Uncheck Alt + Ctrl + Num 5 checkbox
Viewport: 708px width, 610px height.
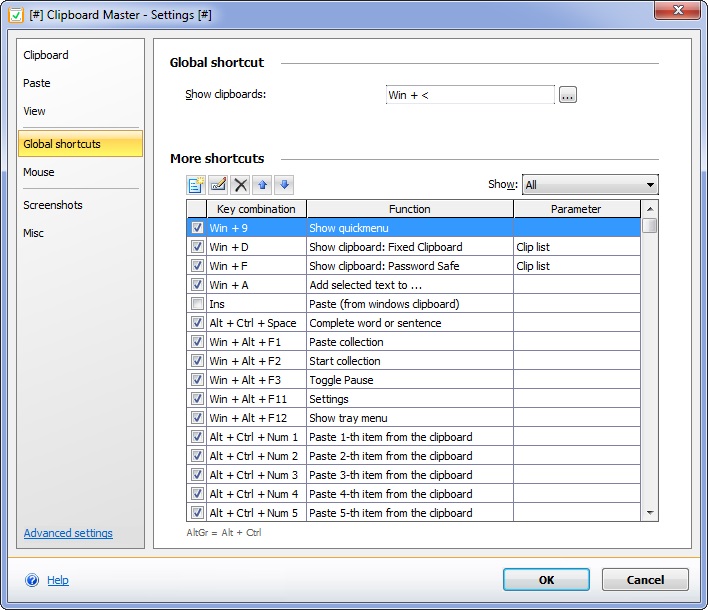pos(197,512)
